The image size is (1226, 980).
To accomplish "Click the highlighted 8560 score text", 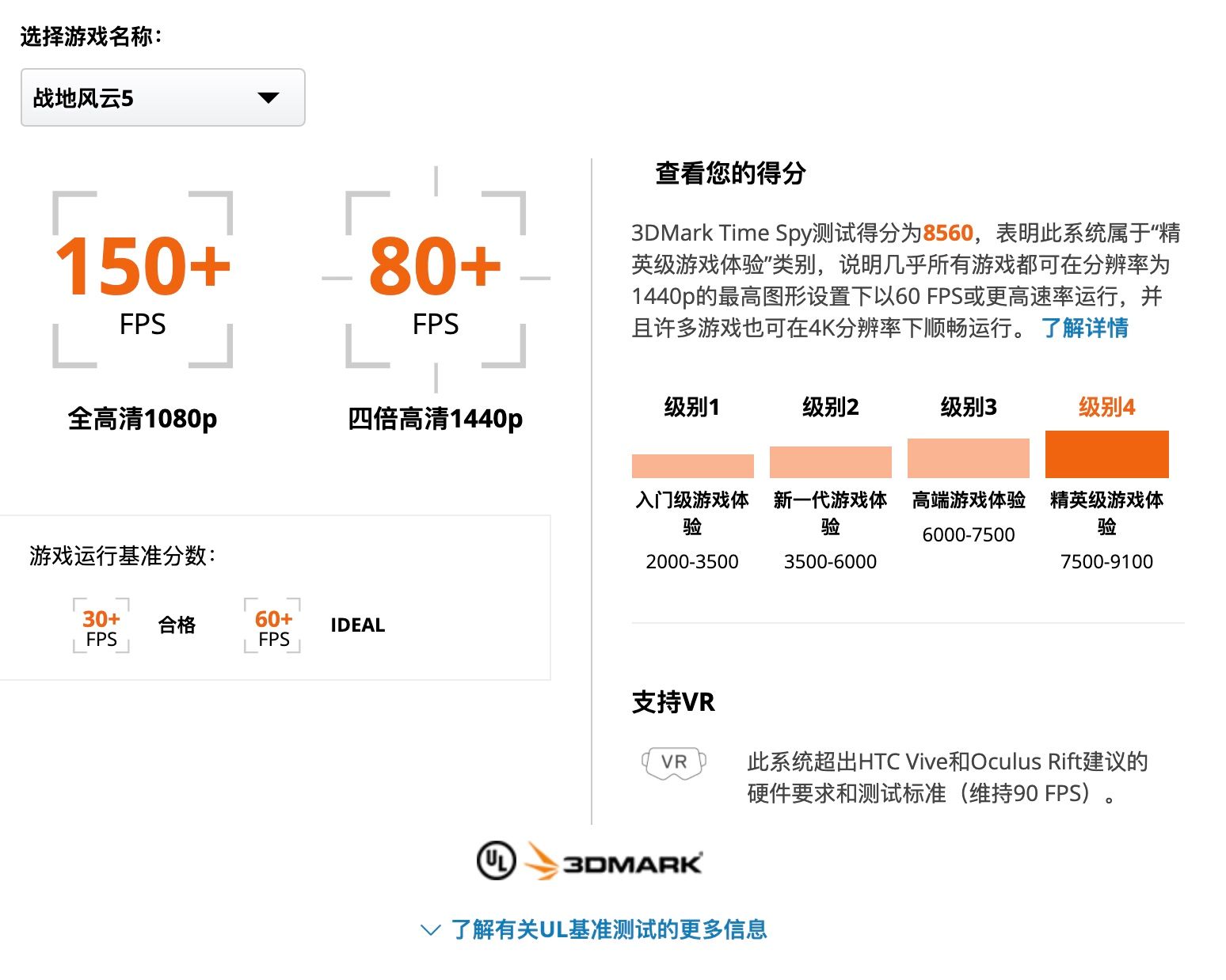I will 948,232.
